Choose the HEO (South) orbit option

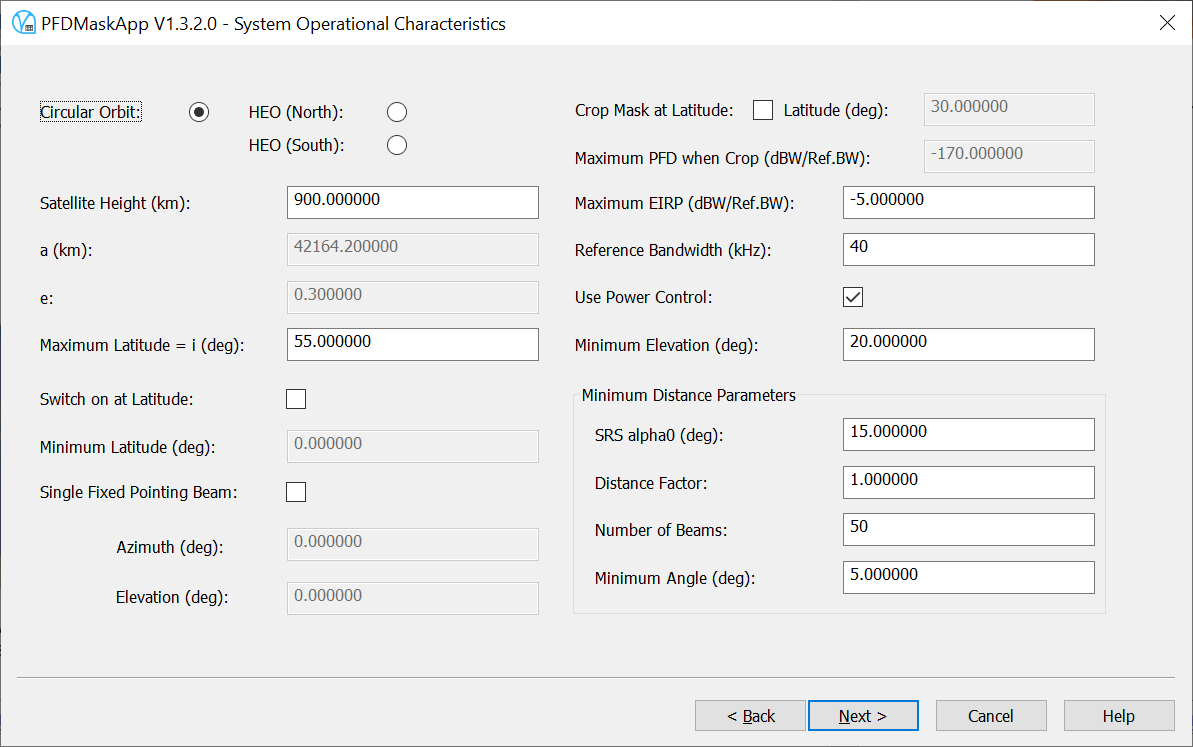point(396,145)
